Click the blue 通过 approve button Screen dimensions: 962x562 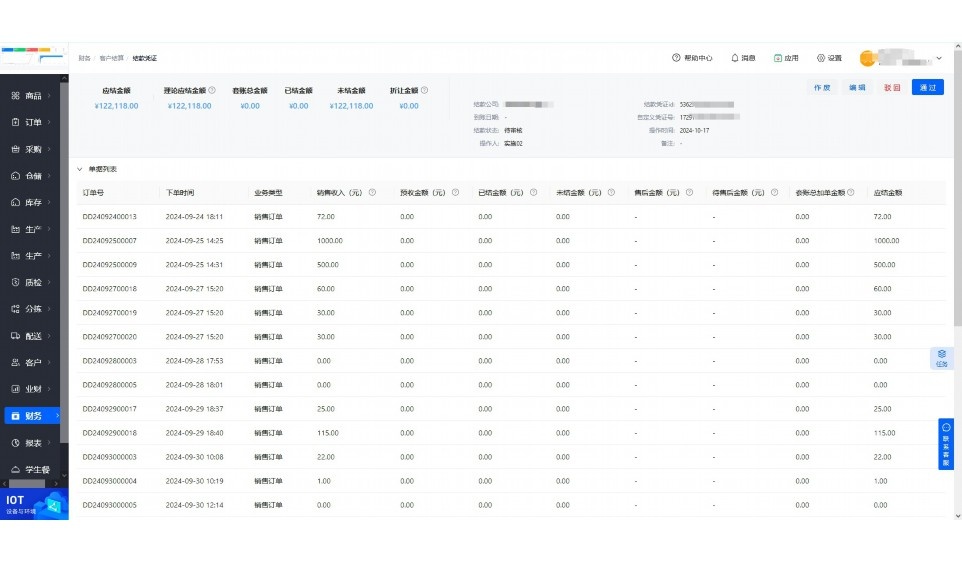coord(927,88)
